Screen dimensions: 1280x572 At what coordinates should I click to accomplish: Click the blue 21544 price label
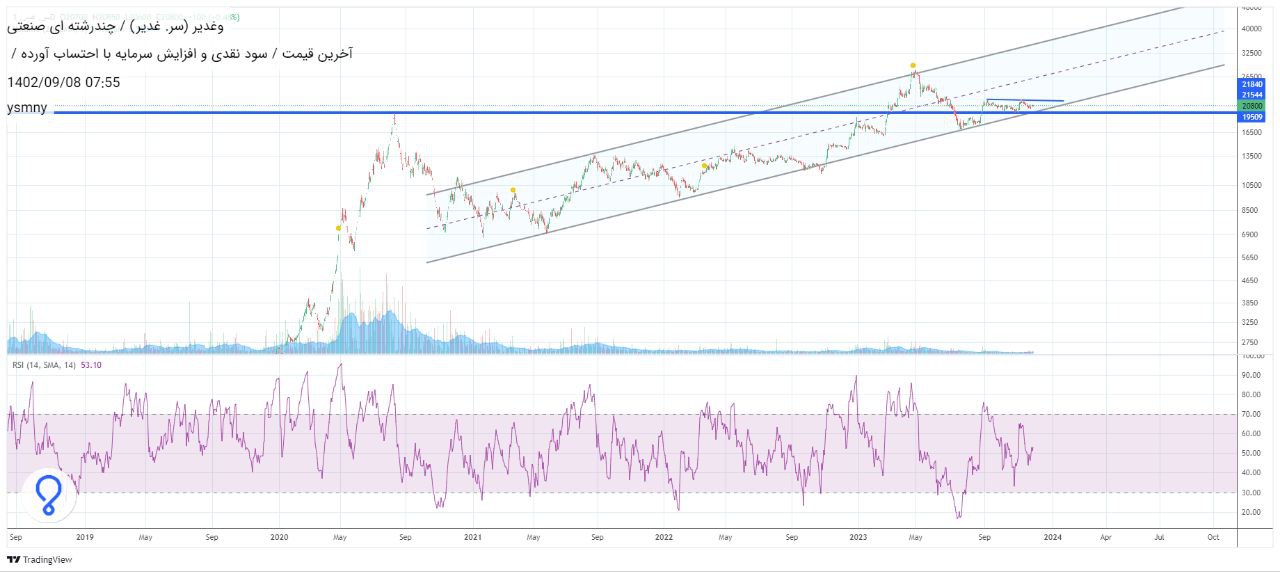(1253, 95)
